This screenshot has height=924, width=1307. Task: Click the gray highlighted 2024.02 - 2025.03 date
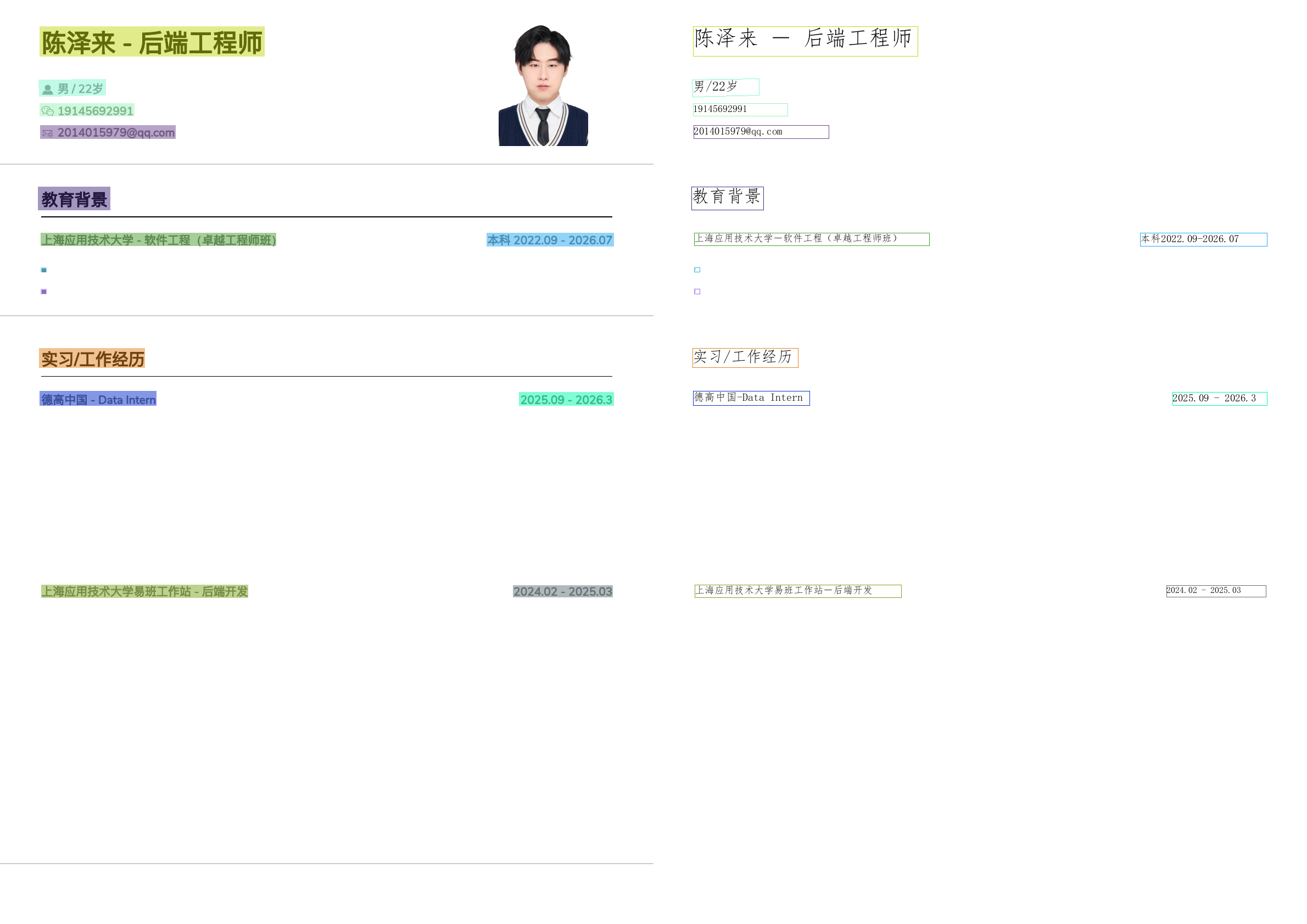(x=562, y=592)
